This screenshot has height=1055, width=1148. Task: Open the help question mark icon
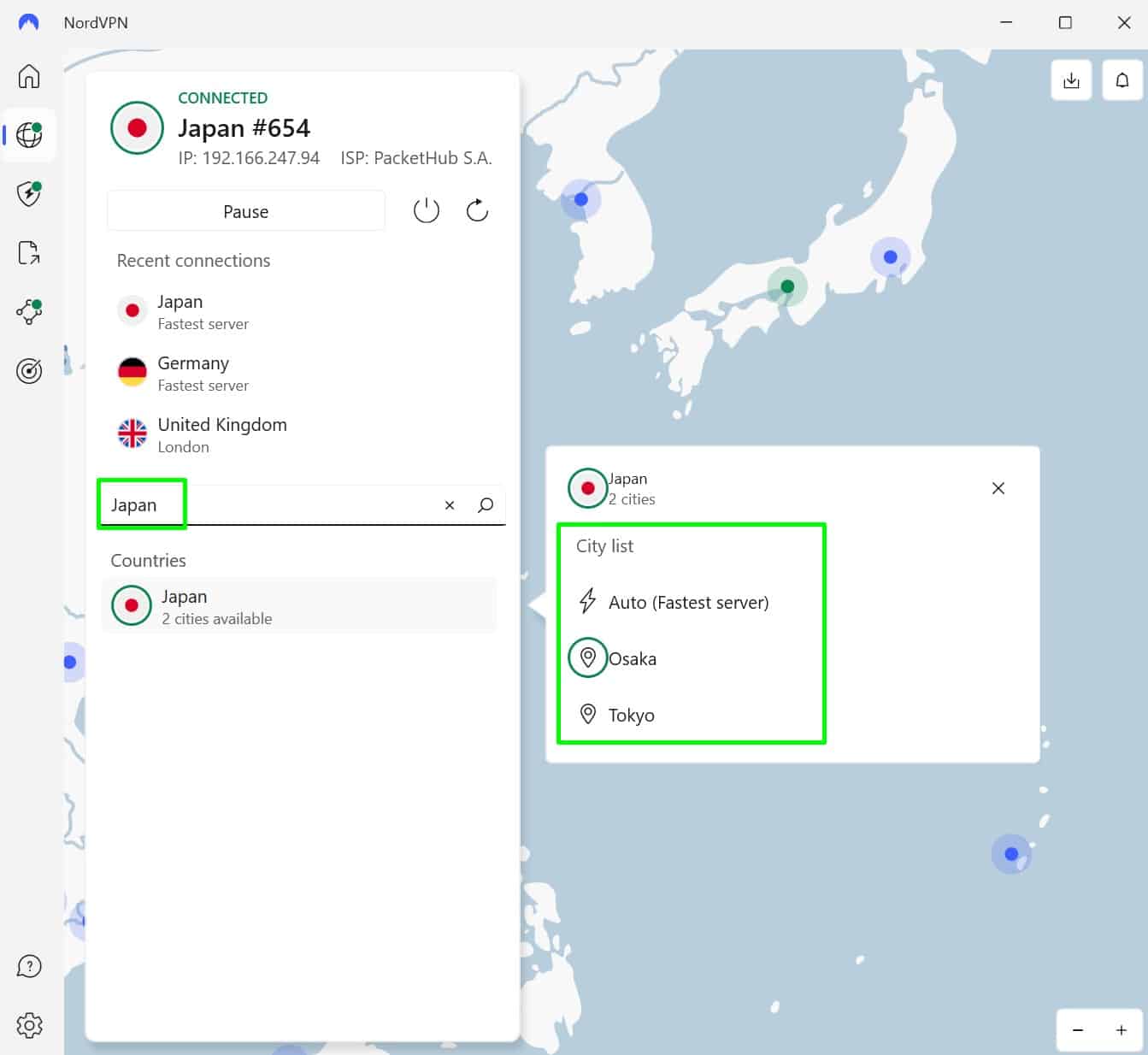point(29,966)
